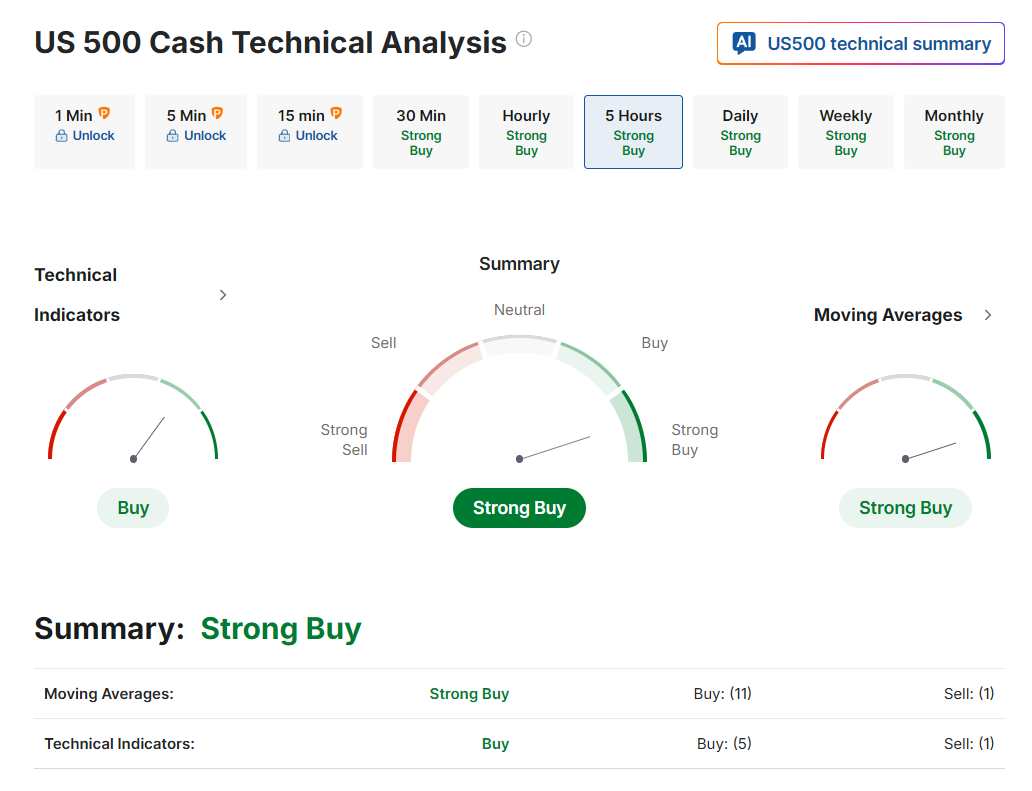
Task: Click the info icon beside the page title
Action: 524,39
